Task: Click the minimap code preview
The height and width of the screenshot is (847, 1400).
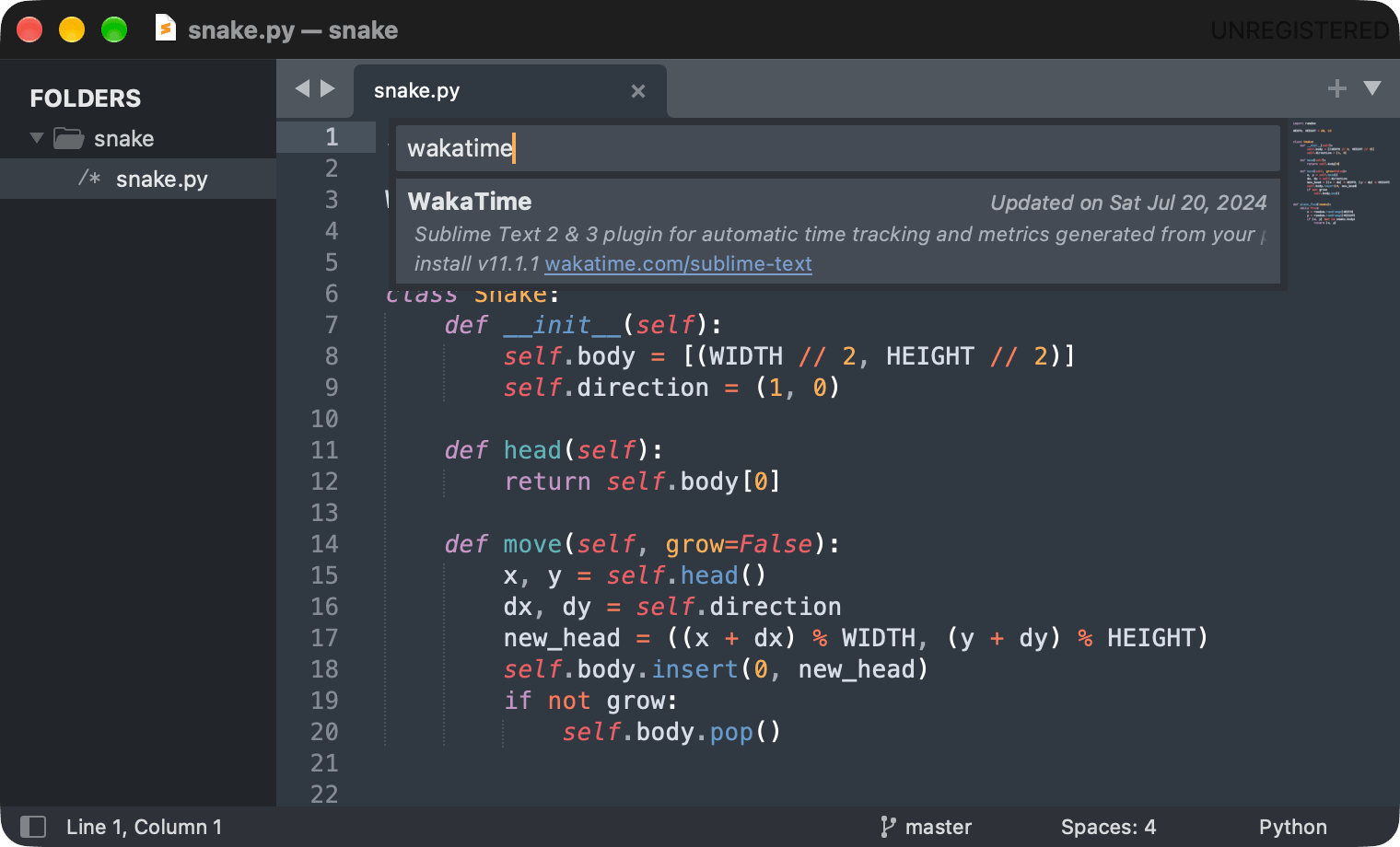Action: click(x=1340, y=172)
